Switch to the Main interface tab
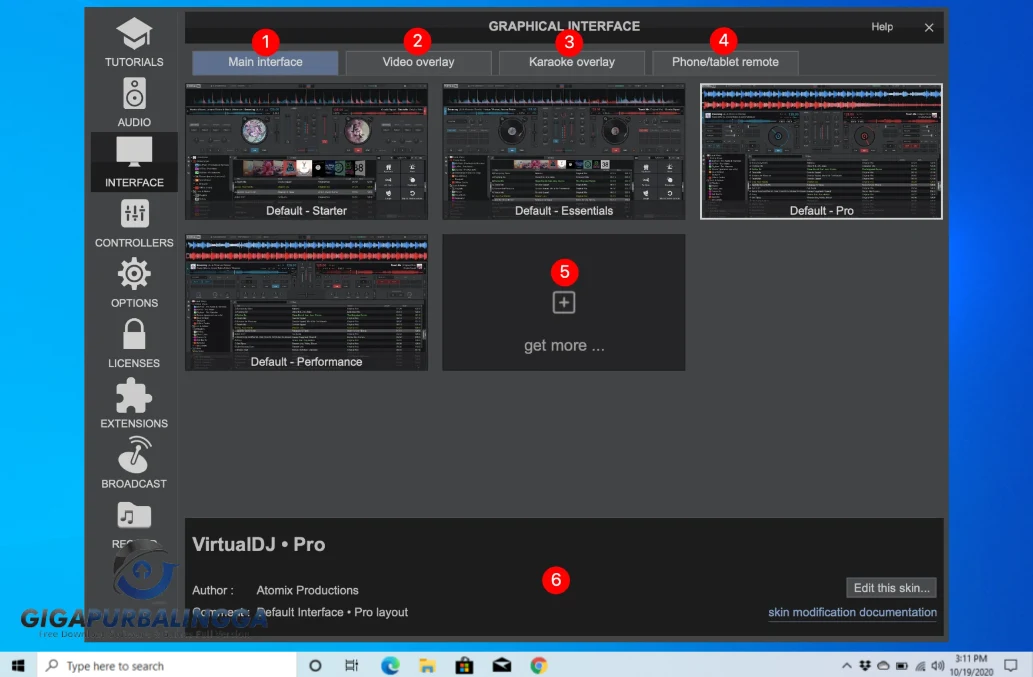Screen dimensions: 1033x677 [x=265, y=62]
